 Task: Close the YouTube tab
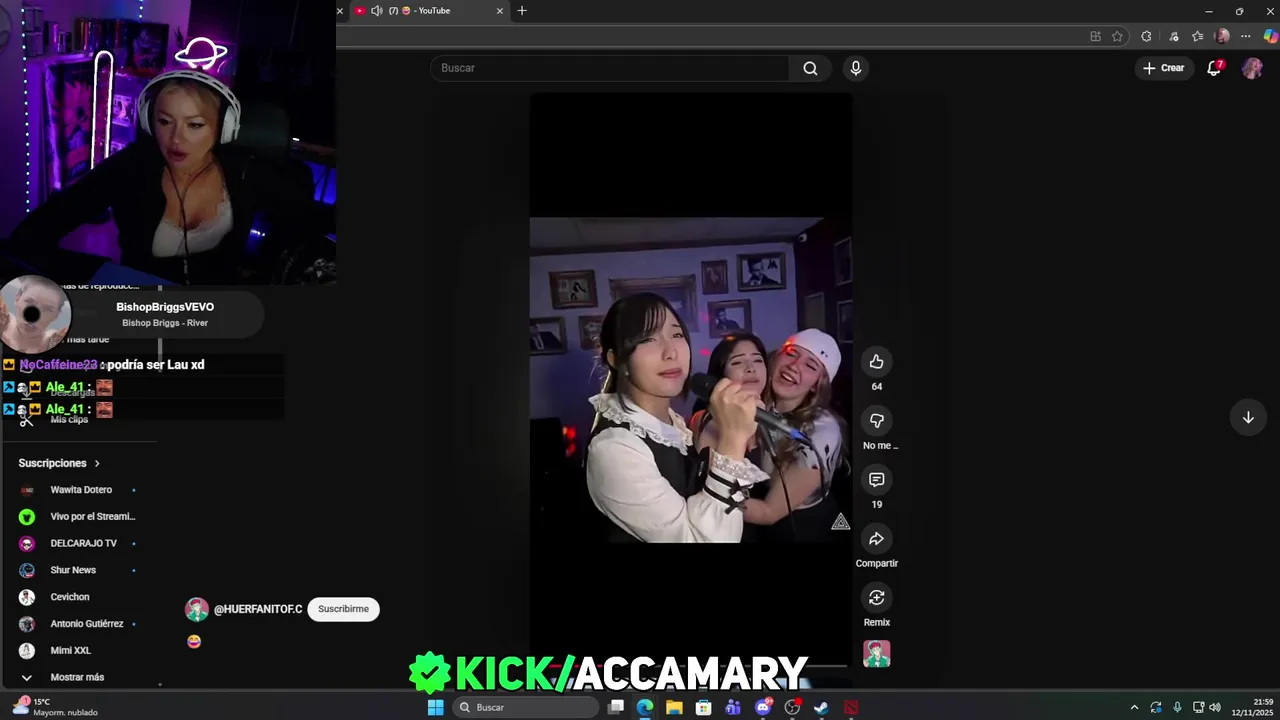(500, 11)
